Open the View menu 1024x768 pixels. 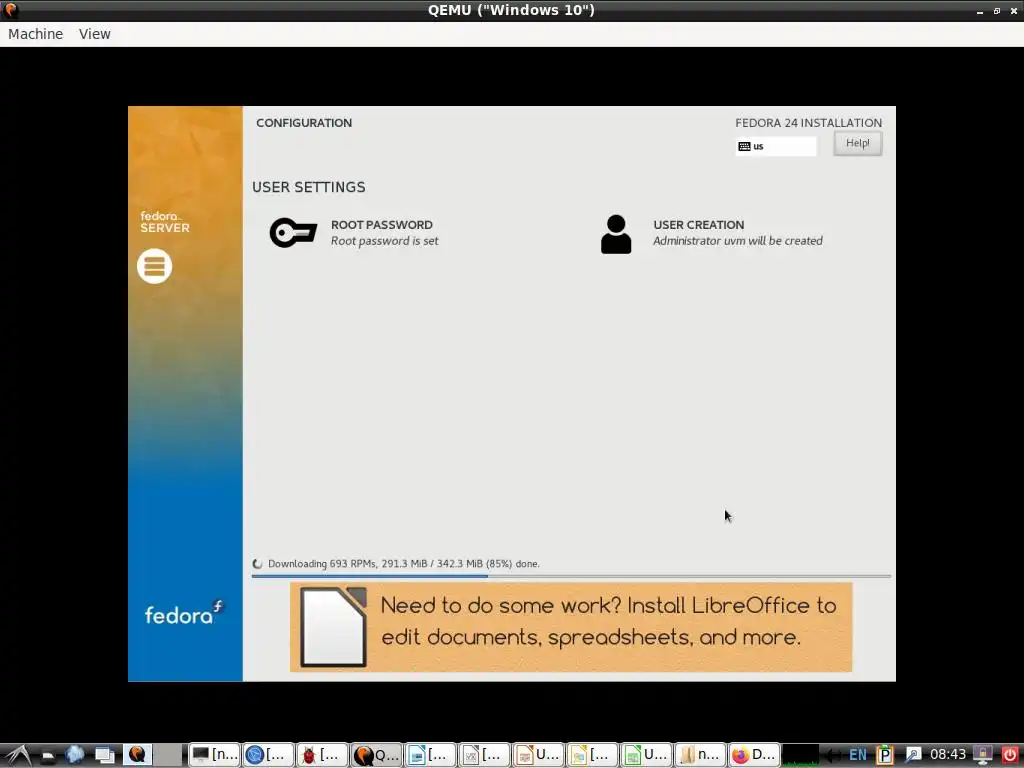click(95, 34)
